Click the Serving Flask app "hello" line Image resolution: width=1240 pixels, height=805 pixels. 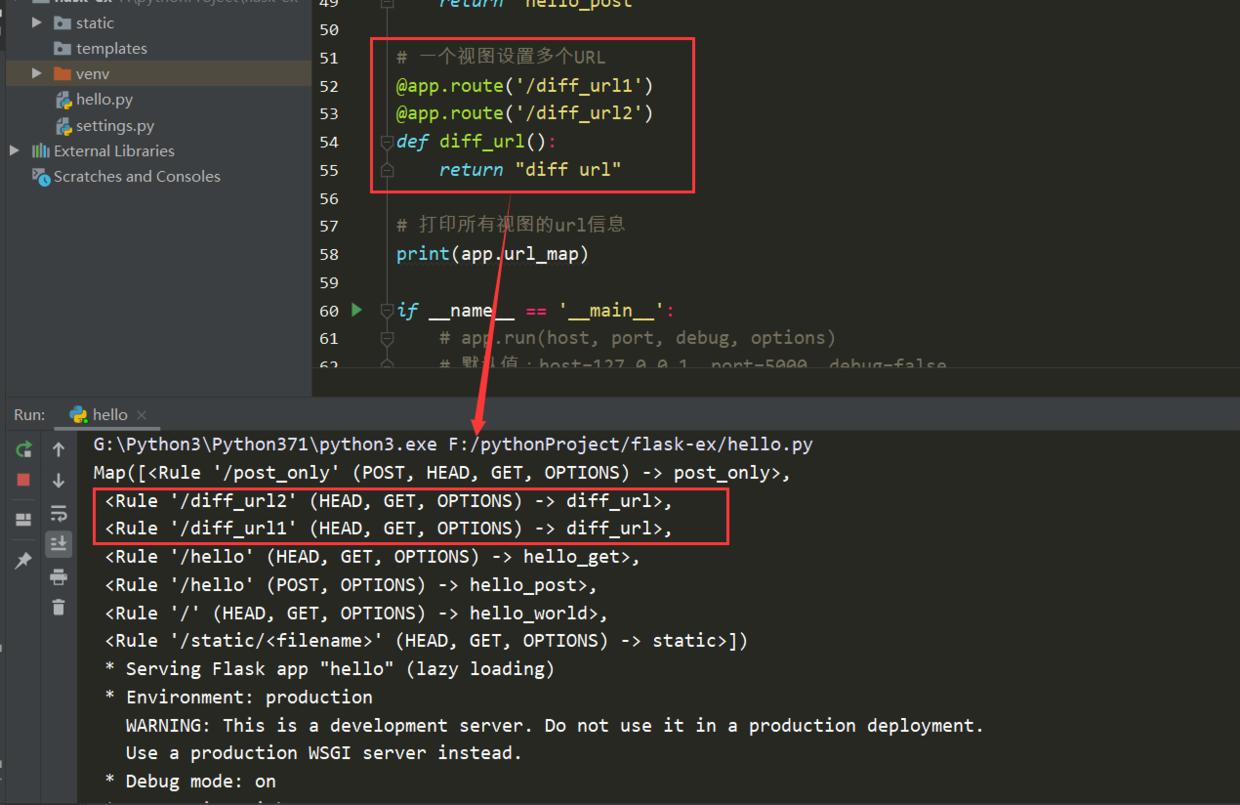coord(329,668)
